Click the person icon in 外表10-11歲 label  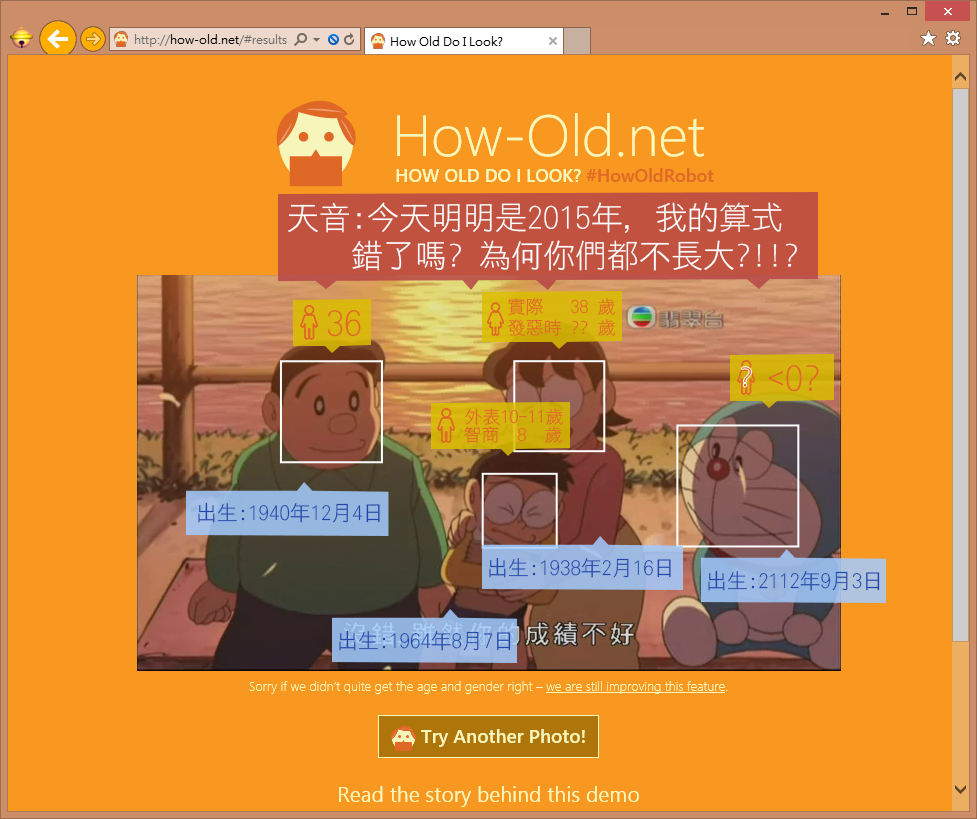[446, 425]
